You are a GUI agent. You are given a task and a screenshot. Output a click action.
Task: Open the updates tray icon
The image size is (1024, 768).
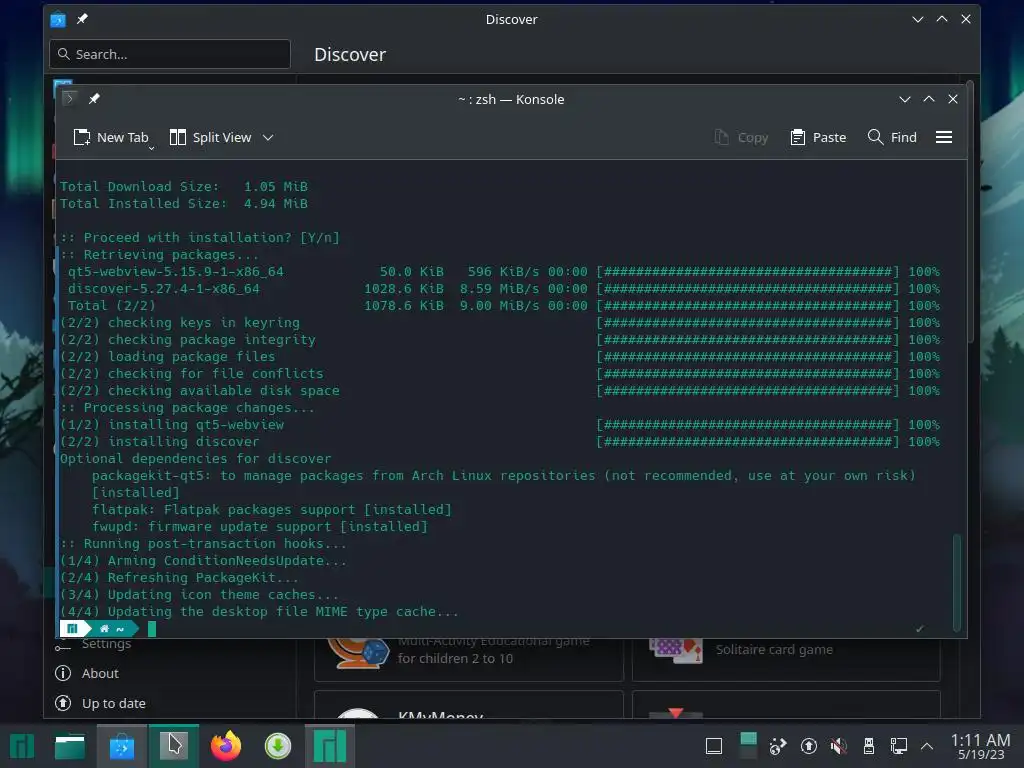click(808, 746)
